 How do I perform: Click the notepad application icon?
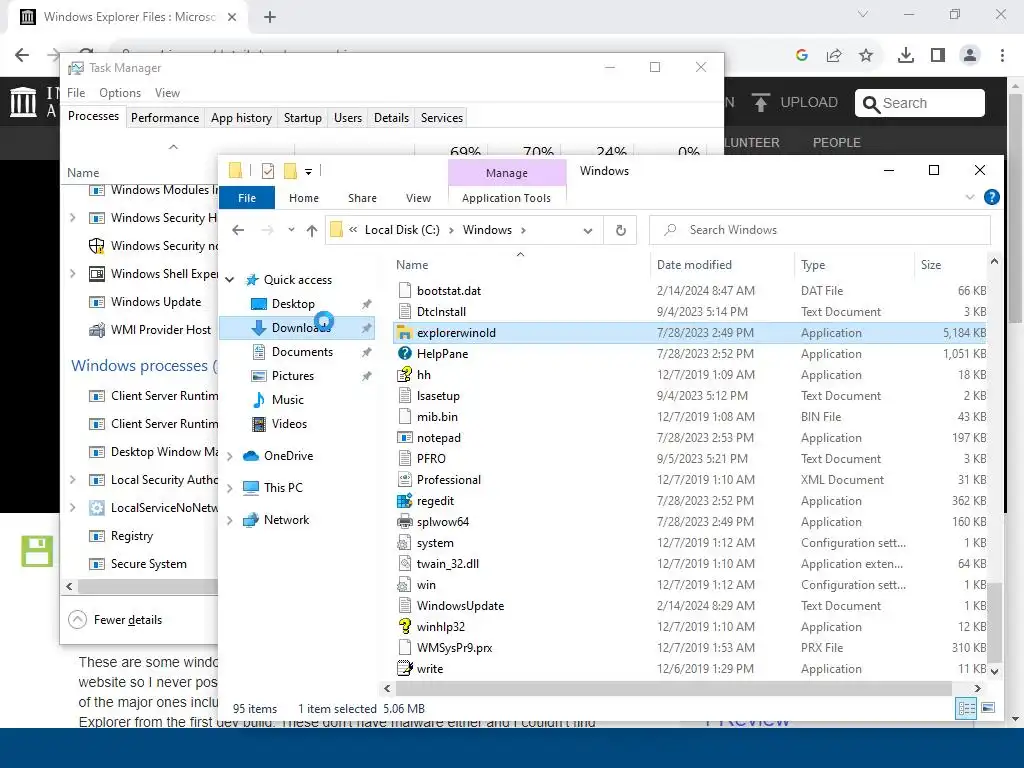[x=404, y=438]
